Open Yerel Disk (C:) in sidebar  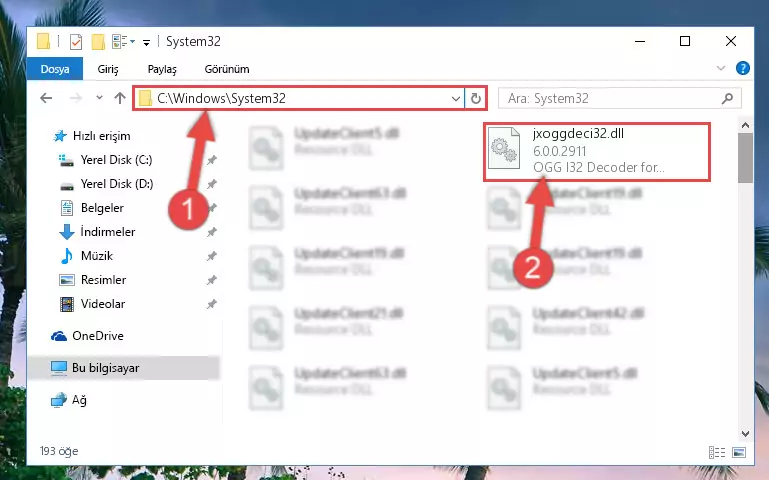coord(116,160)
